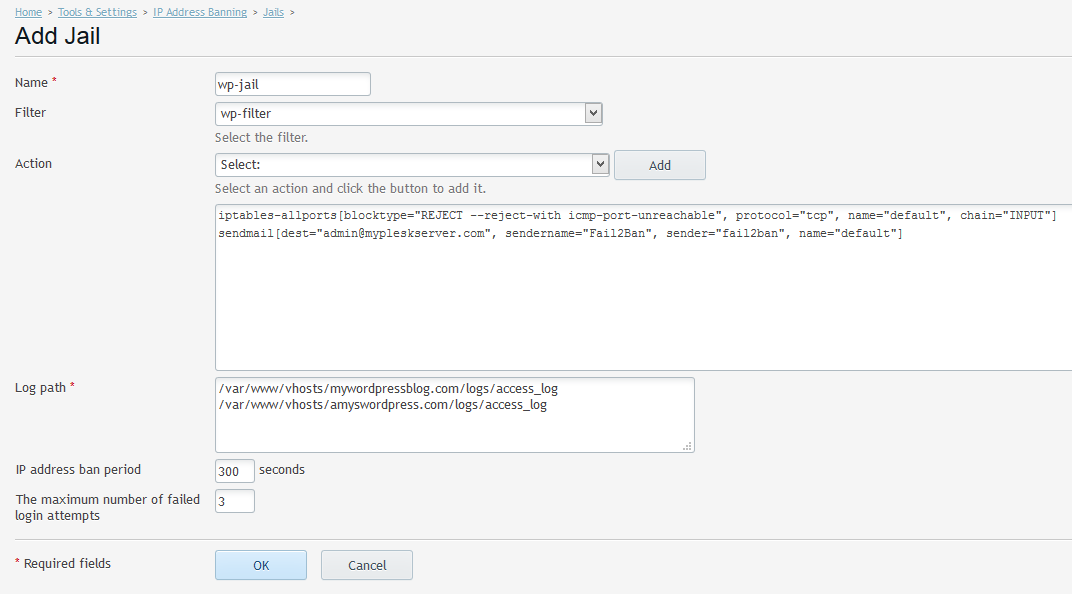Click into the Log path text area
Screen dimensions: 1072x594
pos(455,415)
